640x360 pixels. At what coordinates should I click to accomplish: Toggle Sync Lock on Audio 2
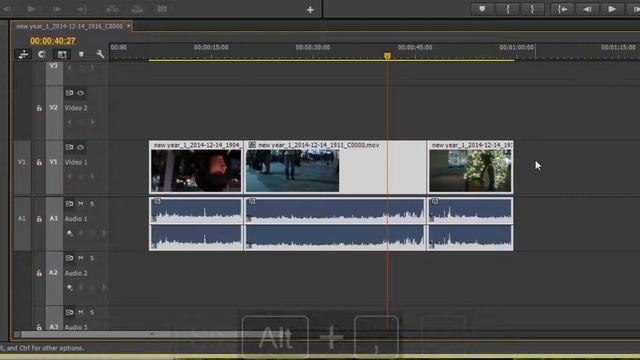(x=69, y=258)
